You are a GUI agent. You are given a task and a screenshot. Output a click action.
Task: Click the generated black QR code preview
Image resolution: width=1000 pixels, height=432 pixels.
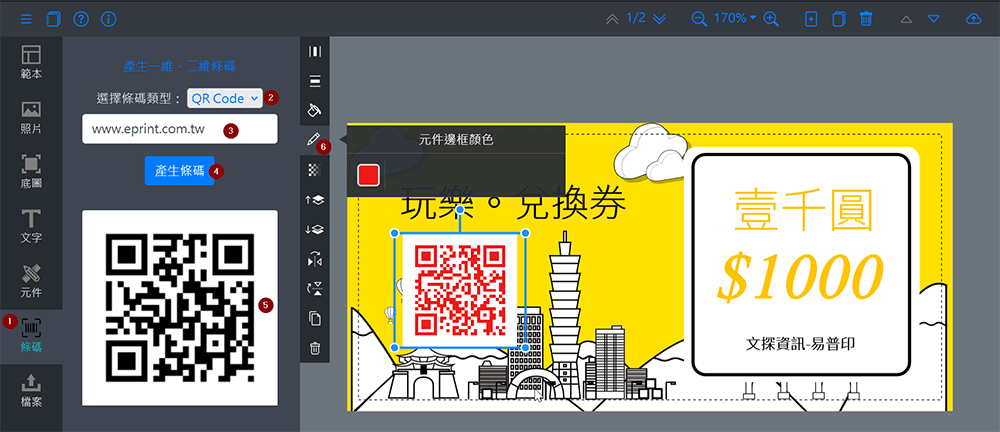[180, 308]
